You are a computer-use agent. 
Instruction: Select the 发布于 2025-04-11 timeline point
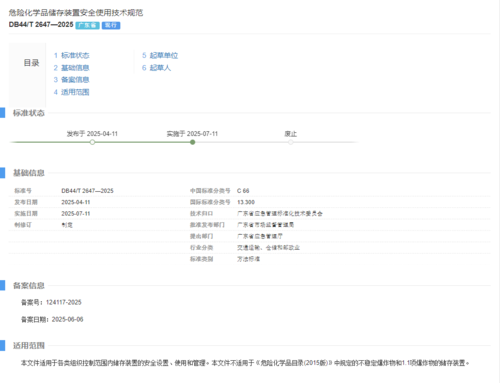[x=92, y=142]
